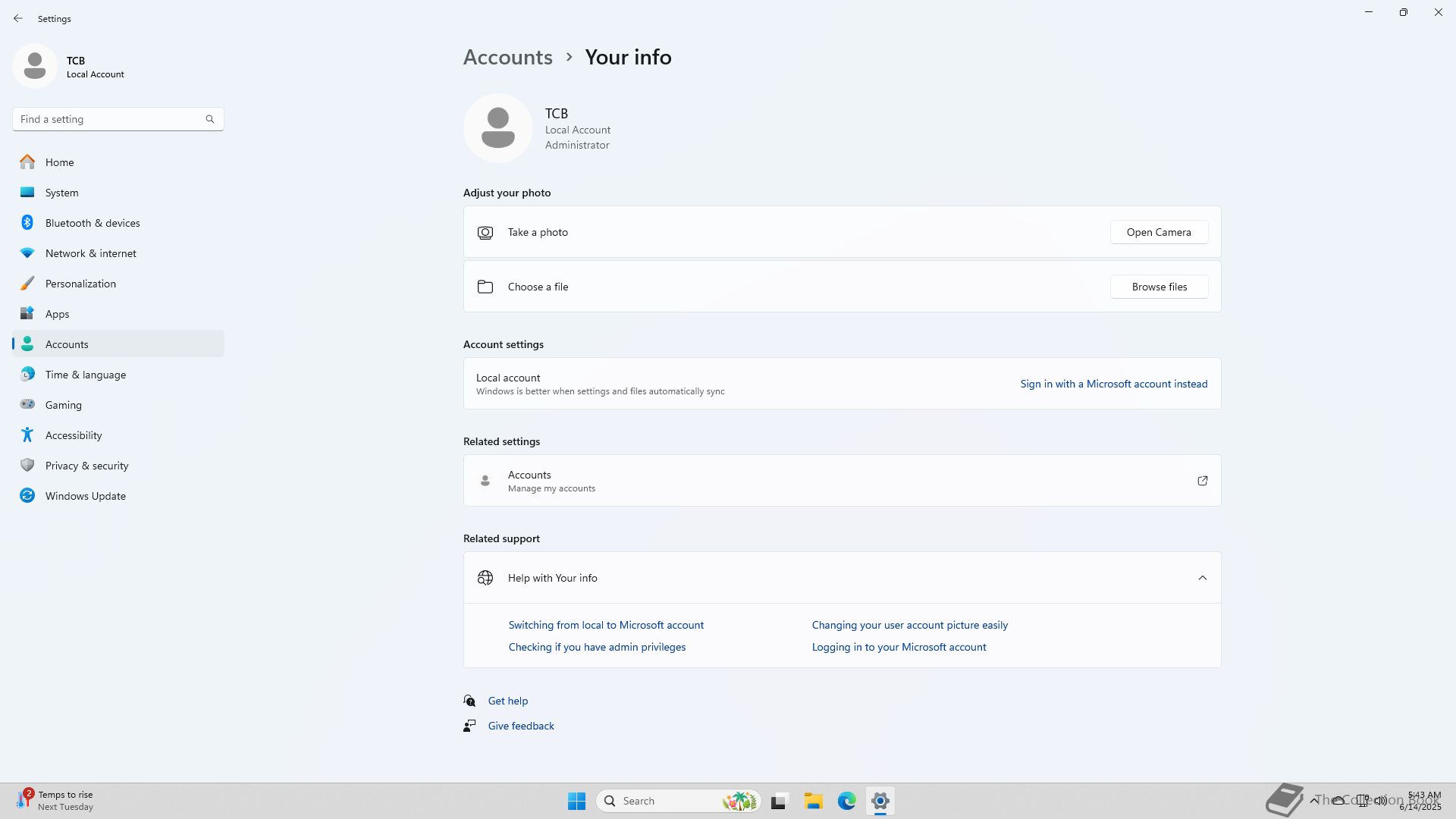Open Checking if you have admin privileges link
The width and height of the screenshot is (1456, 819).
pos(597,647)
